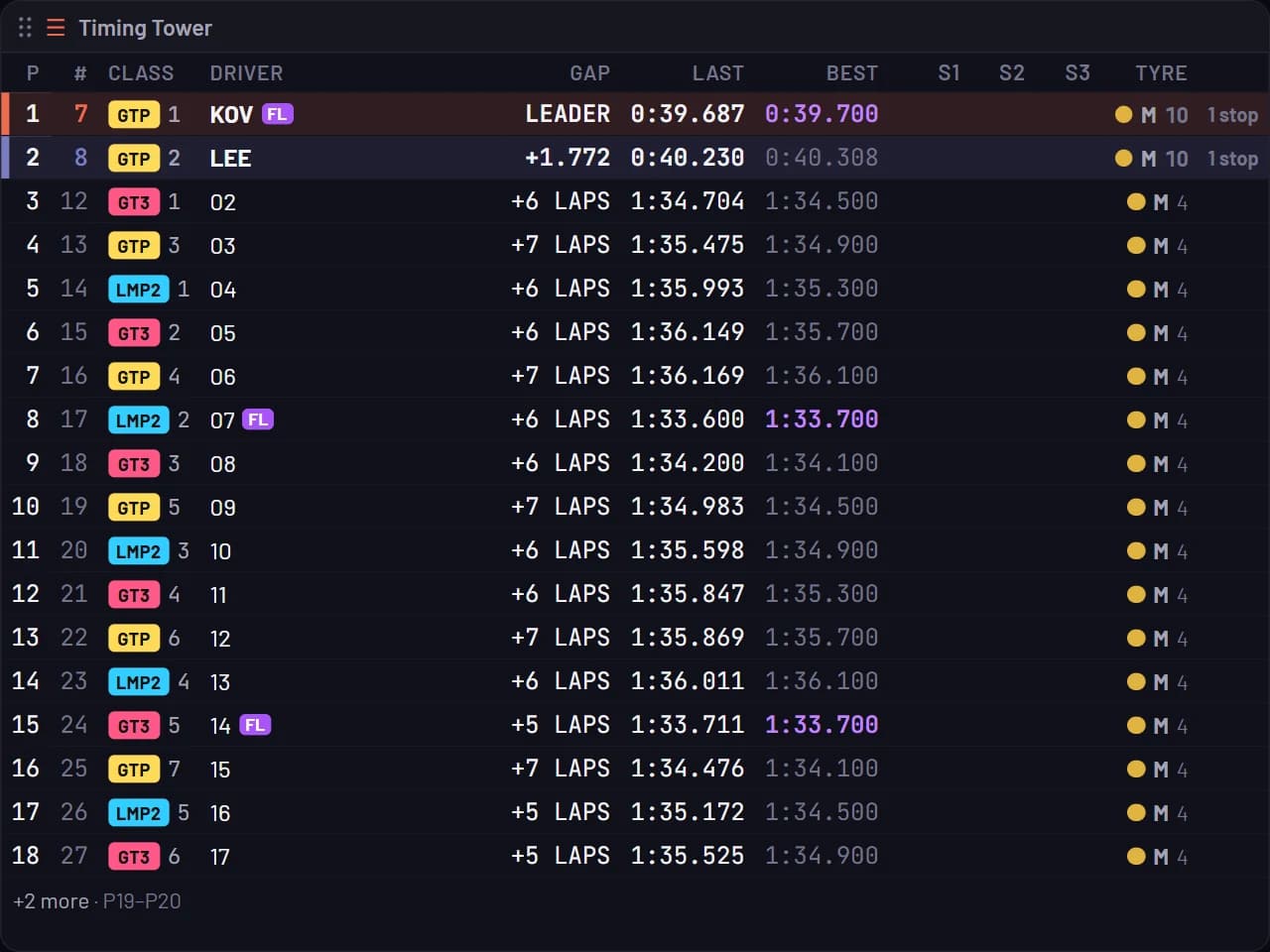Click '1 stop' in LEE row
This screenshot has height=952, width=1270.
tap(1232, 159)
